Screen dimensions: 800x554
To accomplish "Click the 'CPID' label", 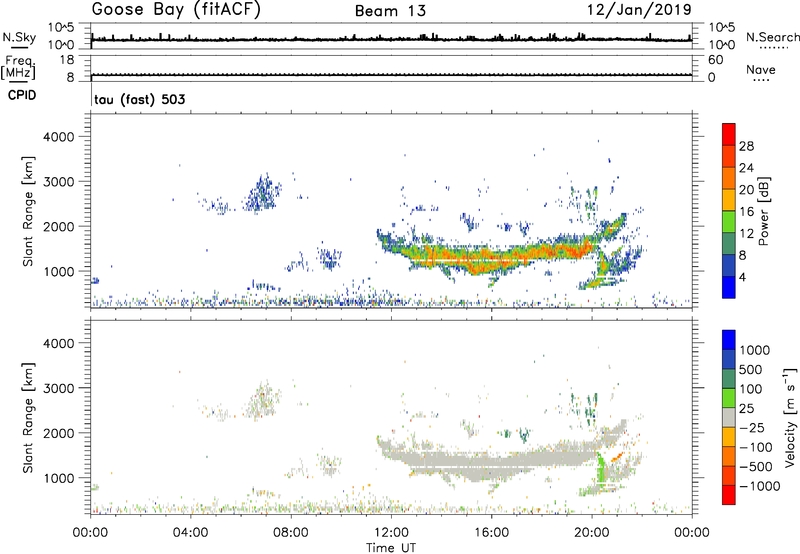I will point(22,95).
